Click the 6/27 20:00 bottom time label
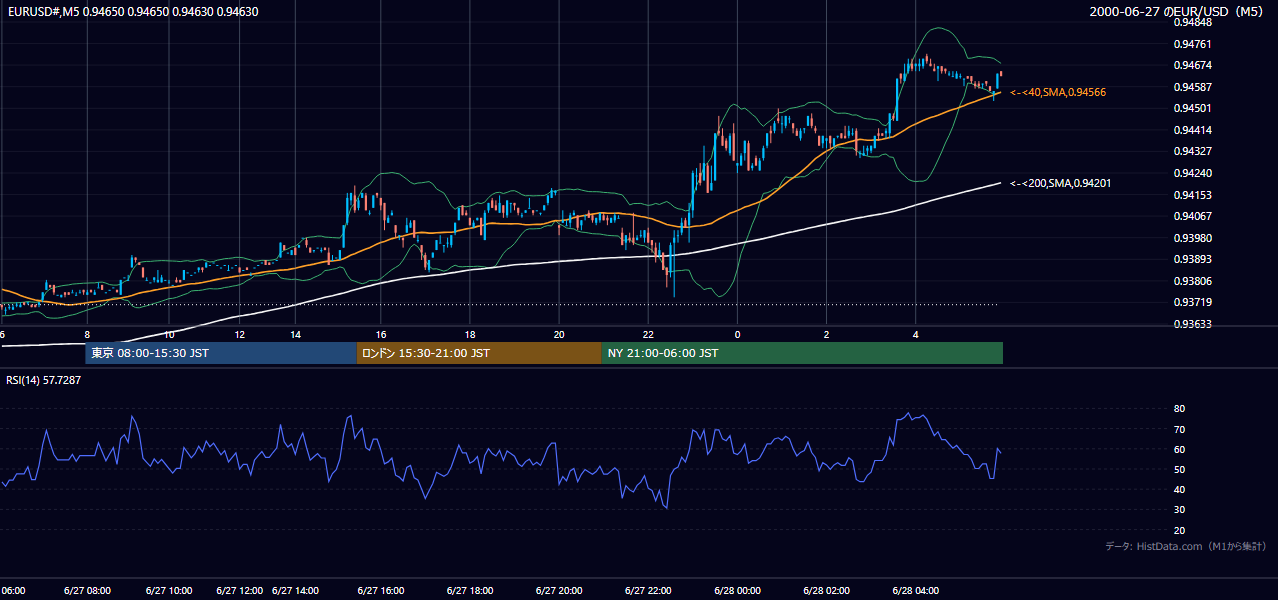Screen dimensions: 1278x600 560,590
